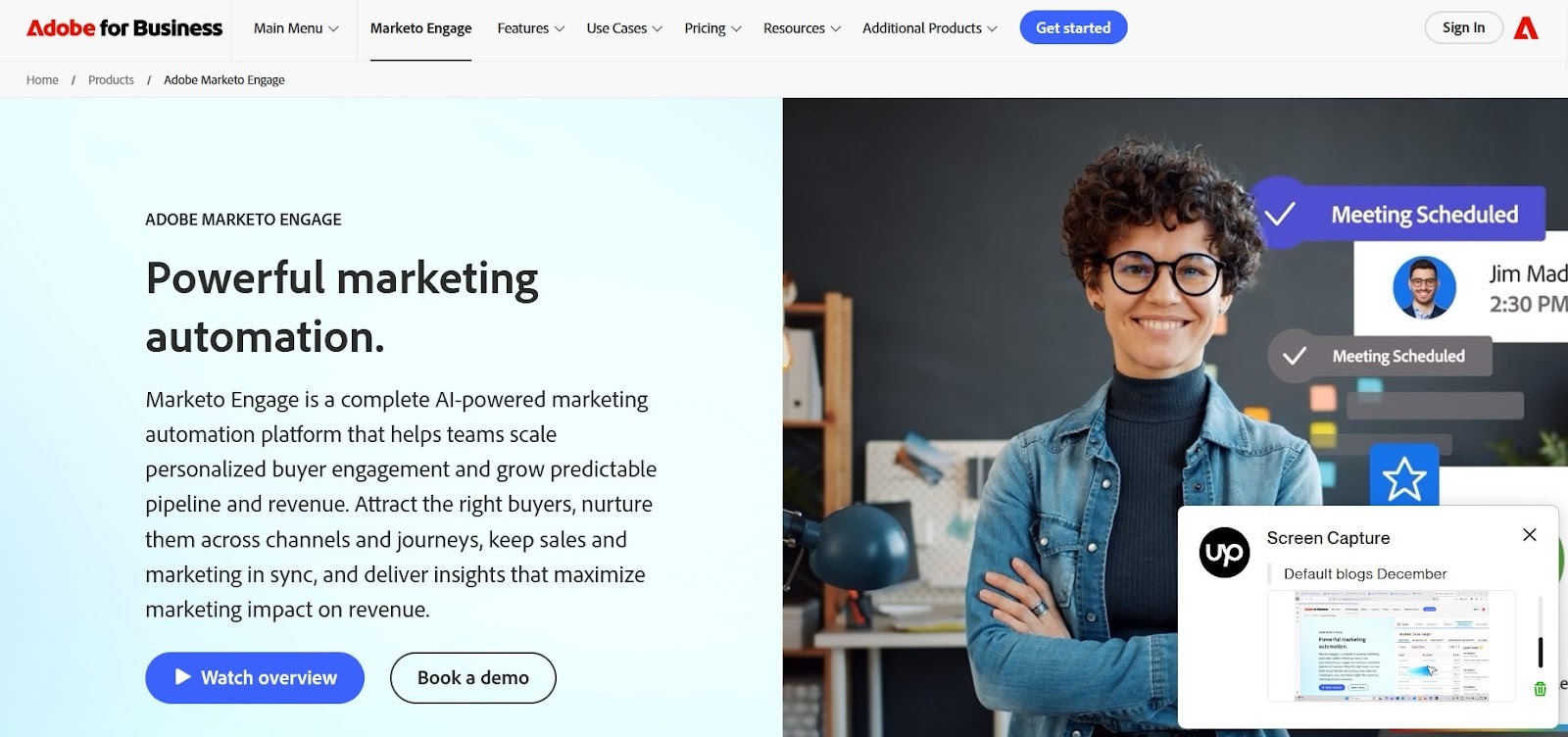Expand the Use Cases dropdown

pyautogui.click(x=624, y=28)
